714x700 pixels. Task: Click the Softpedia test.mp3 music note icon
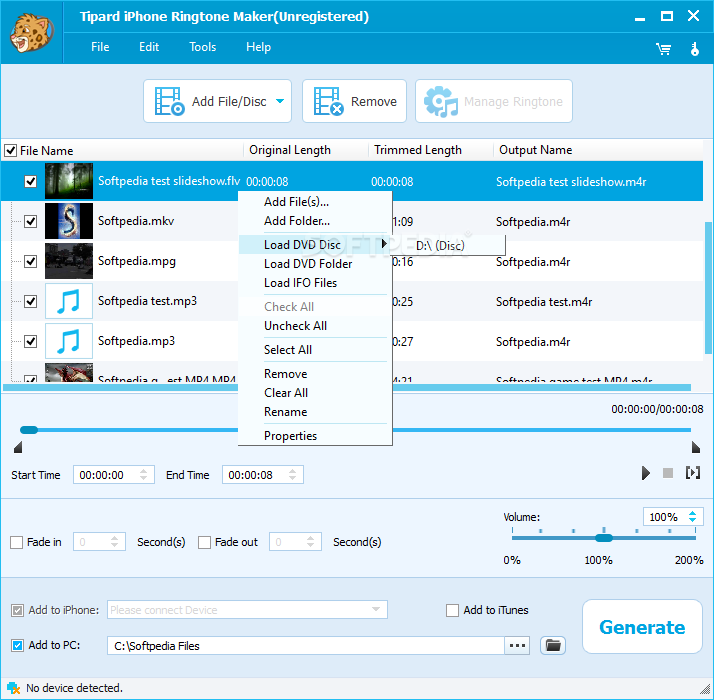[69, 301]
